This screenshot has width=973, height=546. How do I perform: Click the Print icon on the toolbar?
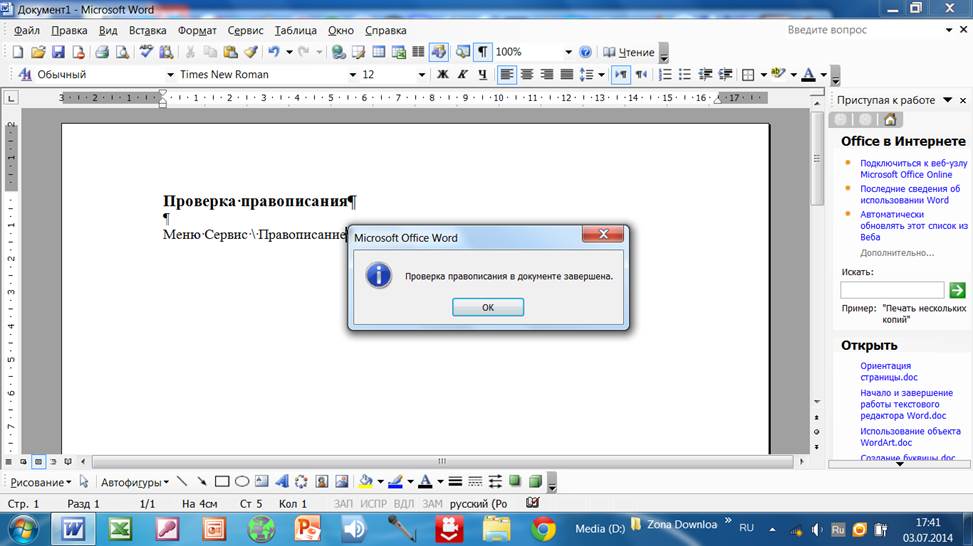[102, 52]
